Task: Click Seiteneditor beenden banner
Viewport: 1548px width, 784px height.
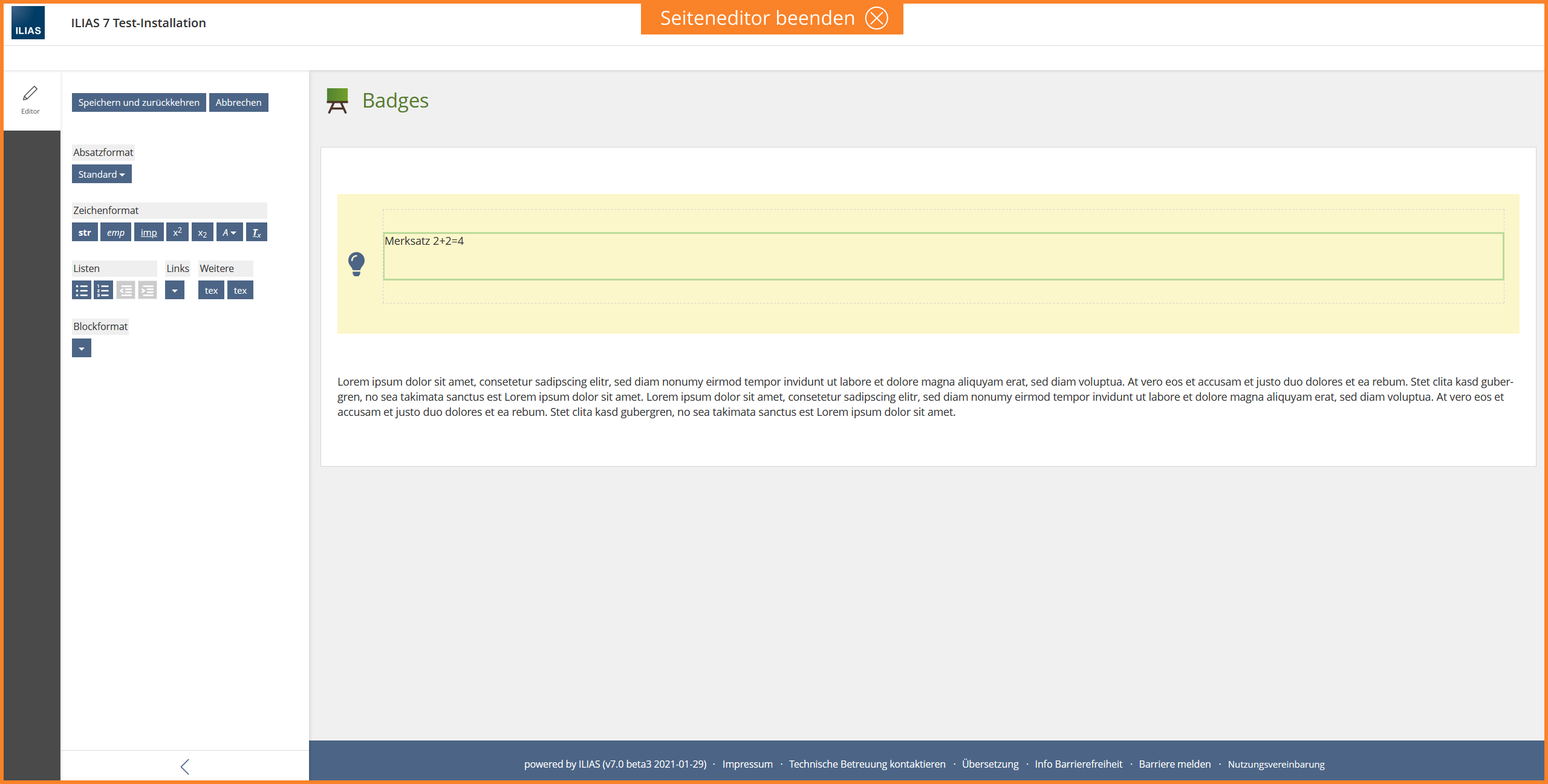Action: [x=772, y=18]
